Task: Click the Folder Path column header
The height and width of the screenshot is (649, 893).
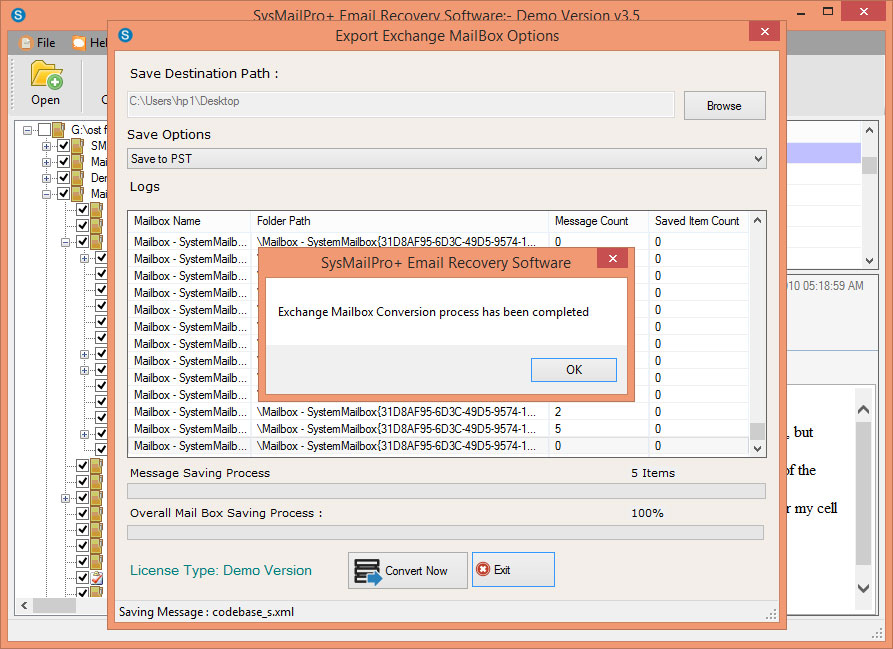Action: coord(399,221)
